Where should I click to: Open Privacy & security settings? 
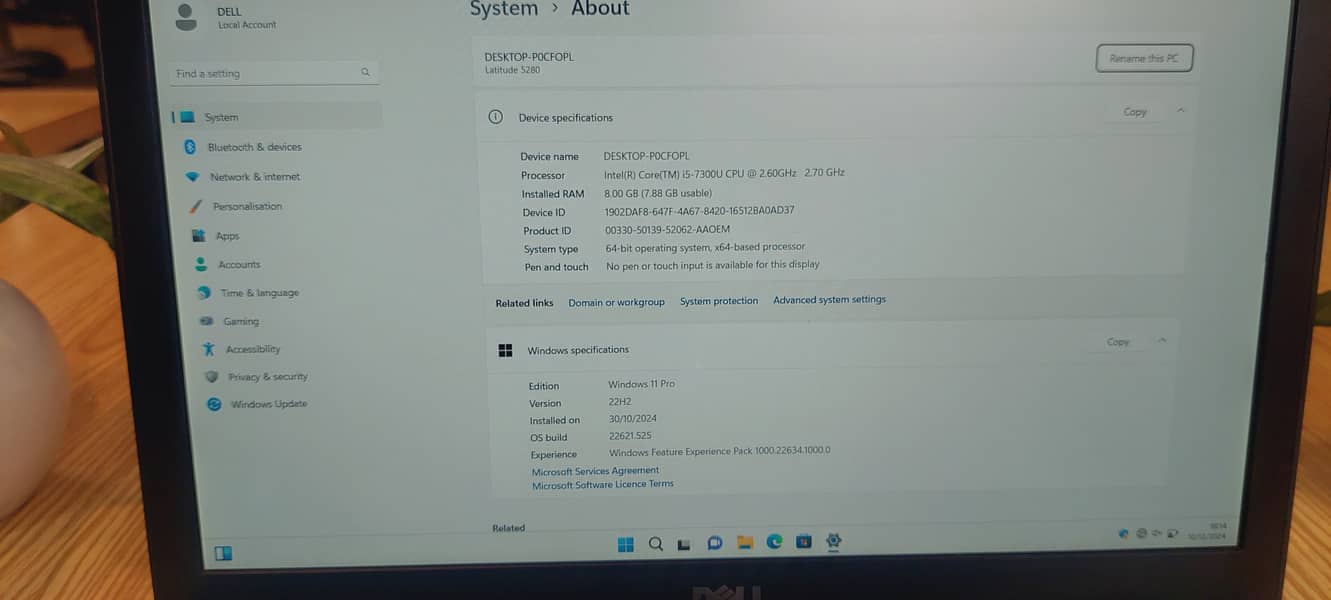267,377
